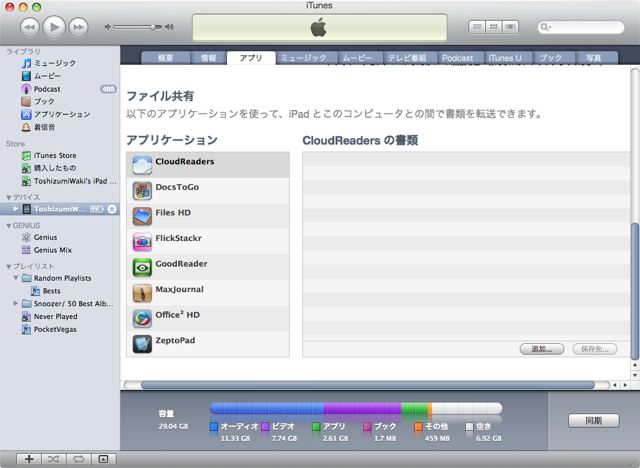Collapse the GENIUS section
The width and height of the screenshot is (640, 468).
point(8,226)
